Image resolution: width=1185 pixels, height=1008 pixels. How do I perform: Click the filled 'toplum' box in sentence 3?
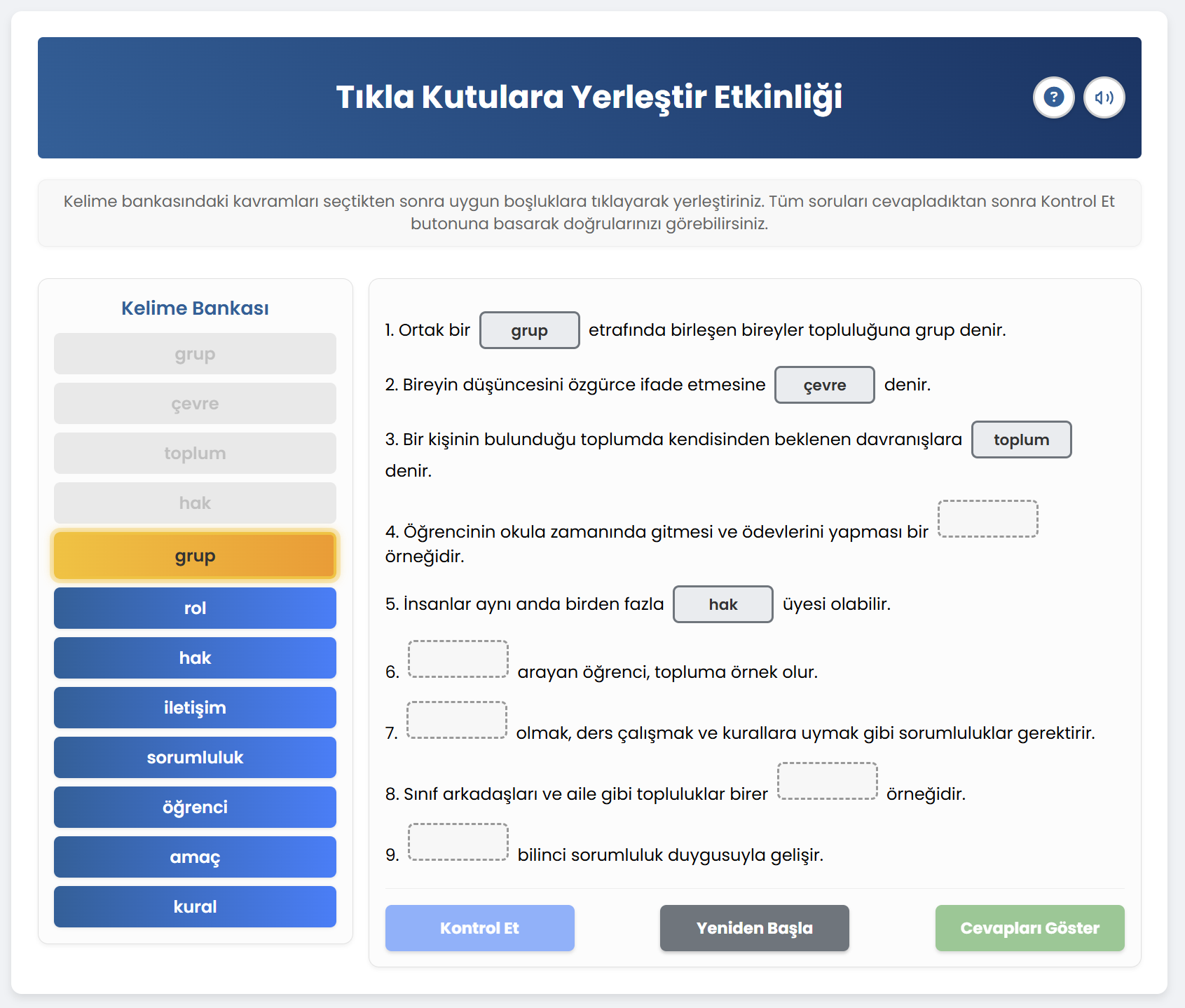[1022, 440]
